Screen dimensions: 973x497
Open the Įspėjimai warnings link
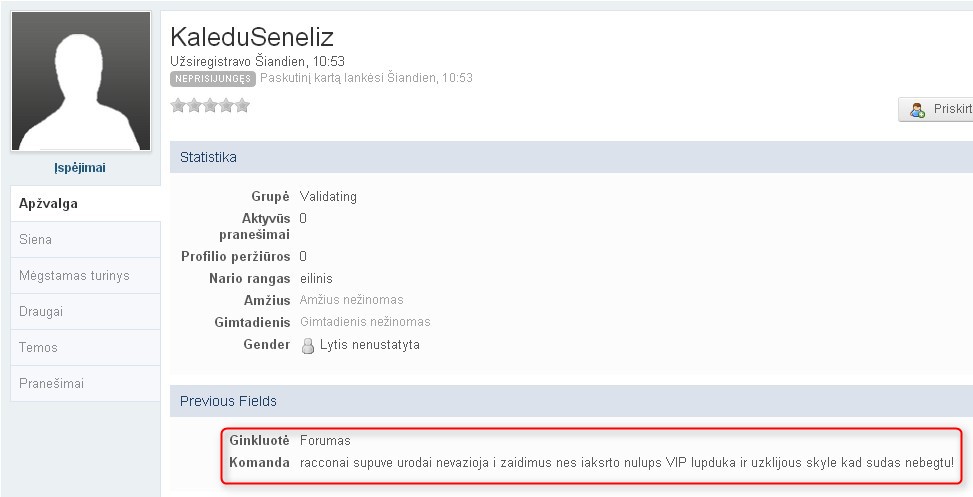(x=80, y=168)
